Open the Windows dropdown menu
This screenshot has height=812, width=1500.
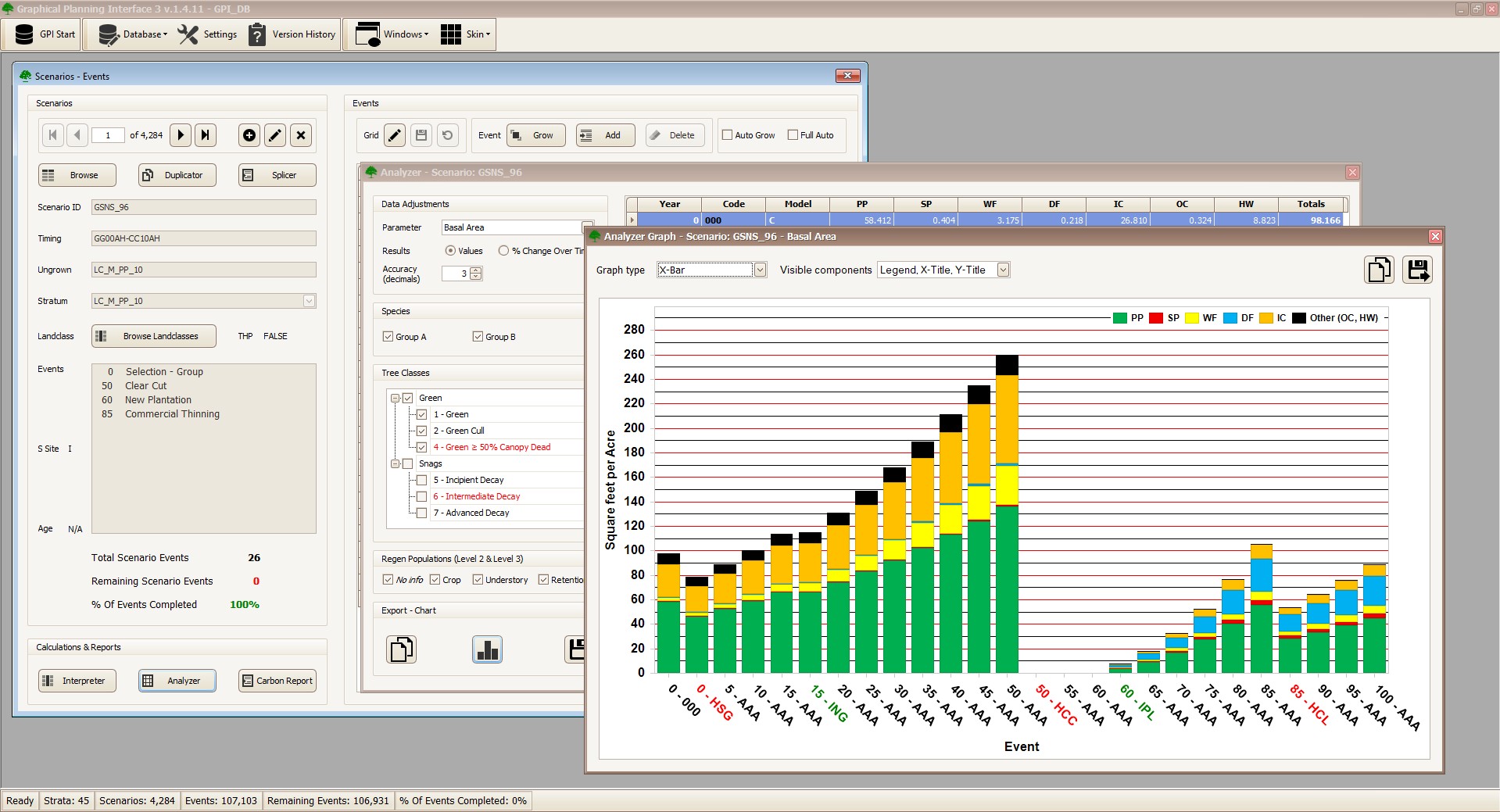[392, 34]
